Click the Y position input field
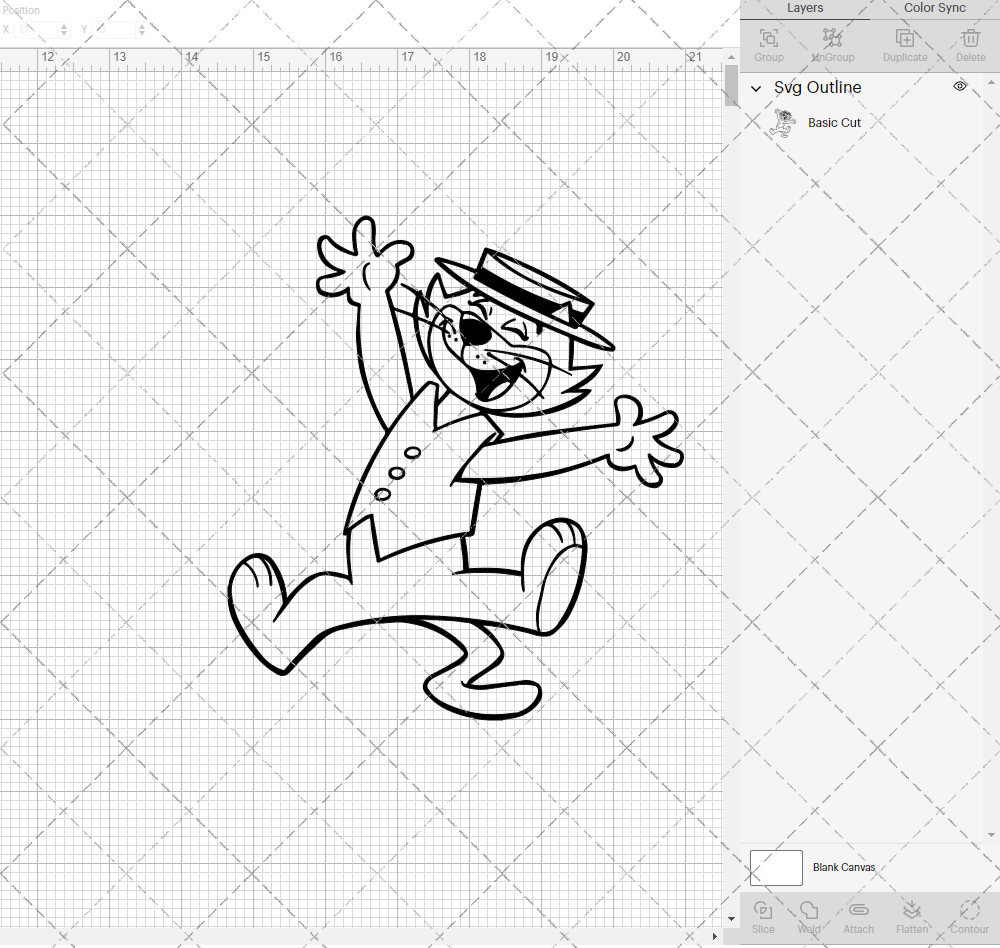This screenshot has width=1000, height=948. pos(115,29)
